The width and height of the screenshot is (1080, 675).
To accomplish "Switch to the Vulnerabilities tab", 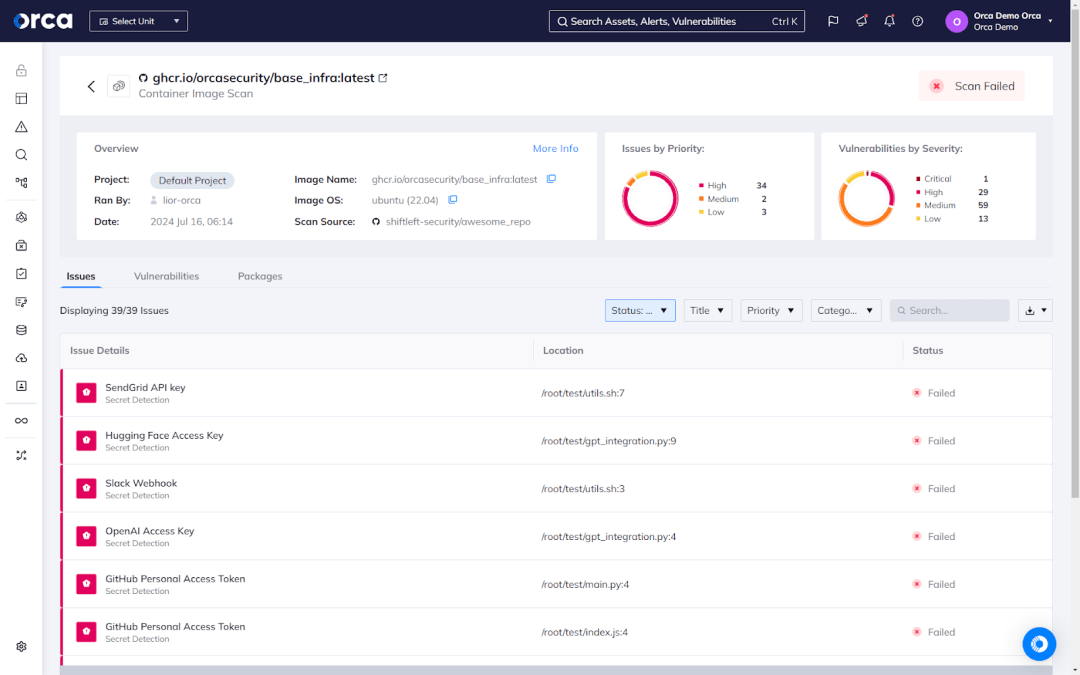I will pos(166,276).
